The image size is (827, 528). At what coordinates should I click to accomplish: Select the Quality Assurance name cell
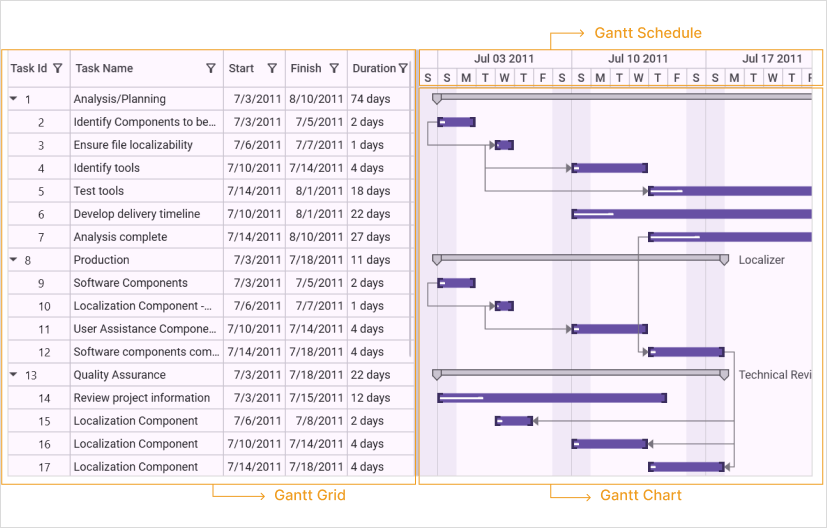click(x=147, y=375)
